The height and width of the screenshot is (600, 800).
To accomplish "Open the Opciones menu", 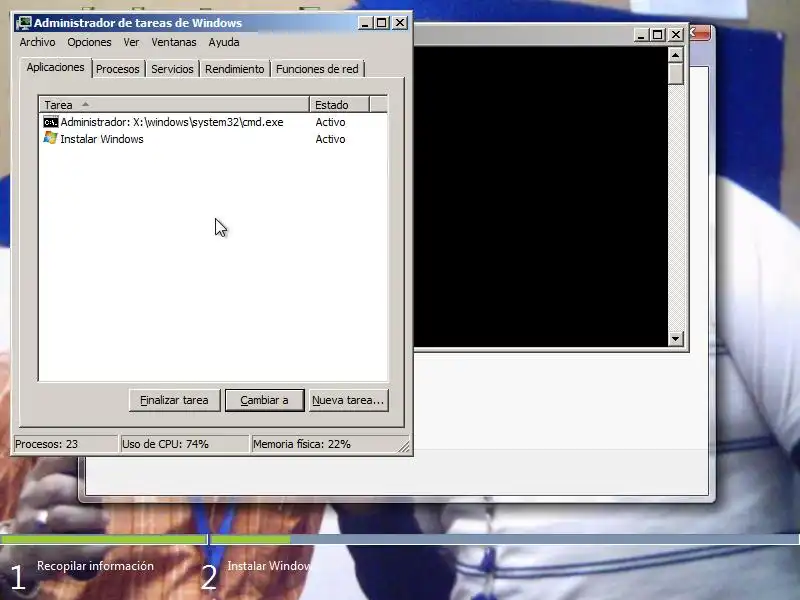I will click(89, 42).
